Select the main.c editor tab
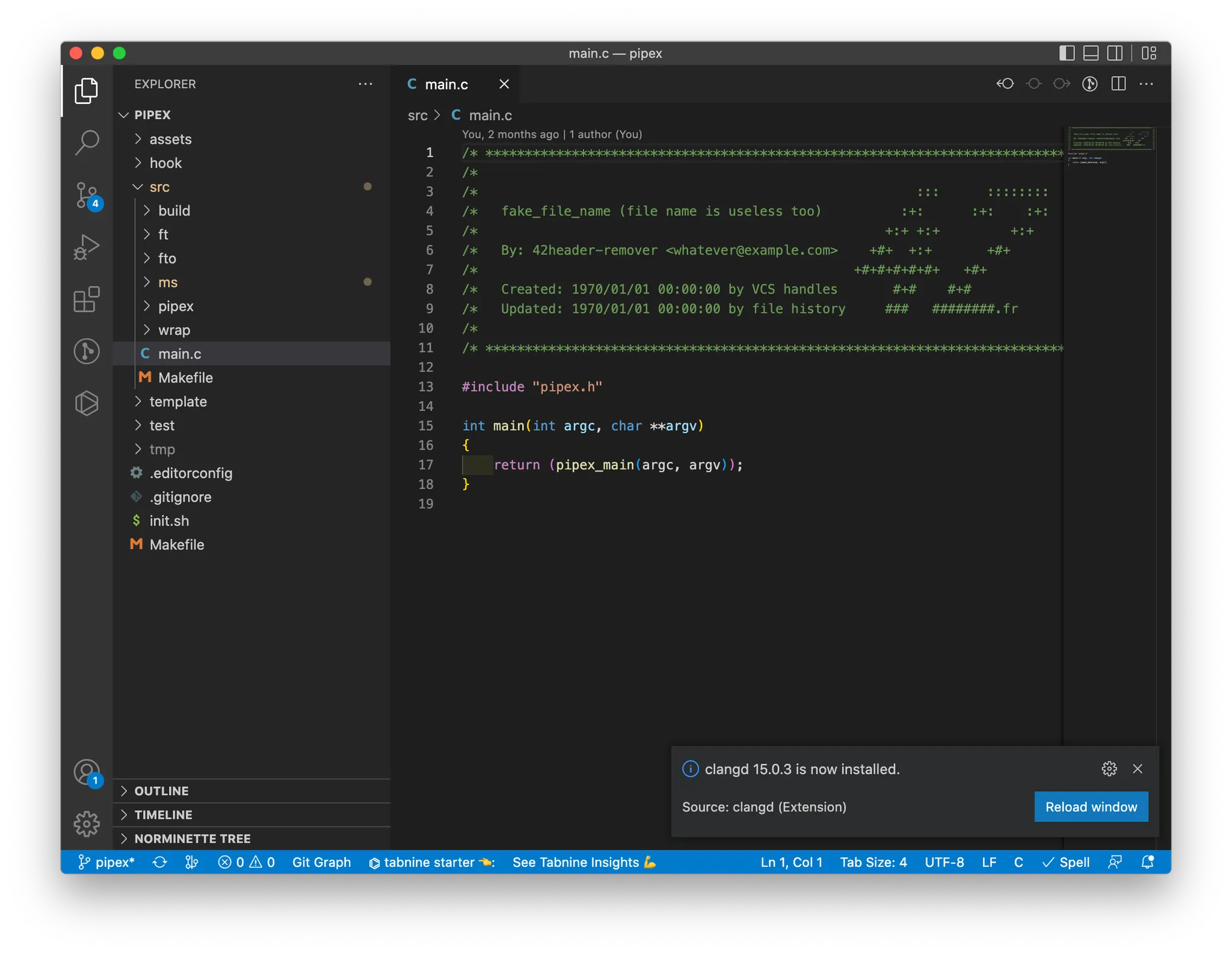Image resolution: width=1232 pixels, height=954 pixels. (446, 84)
